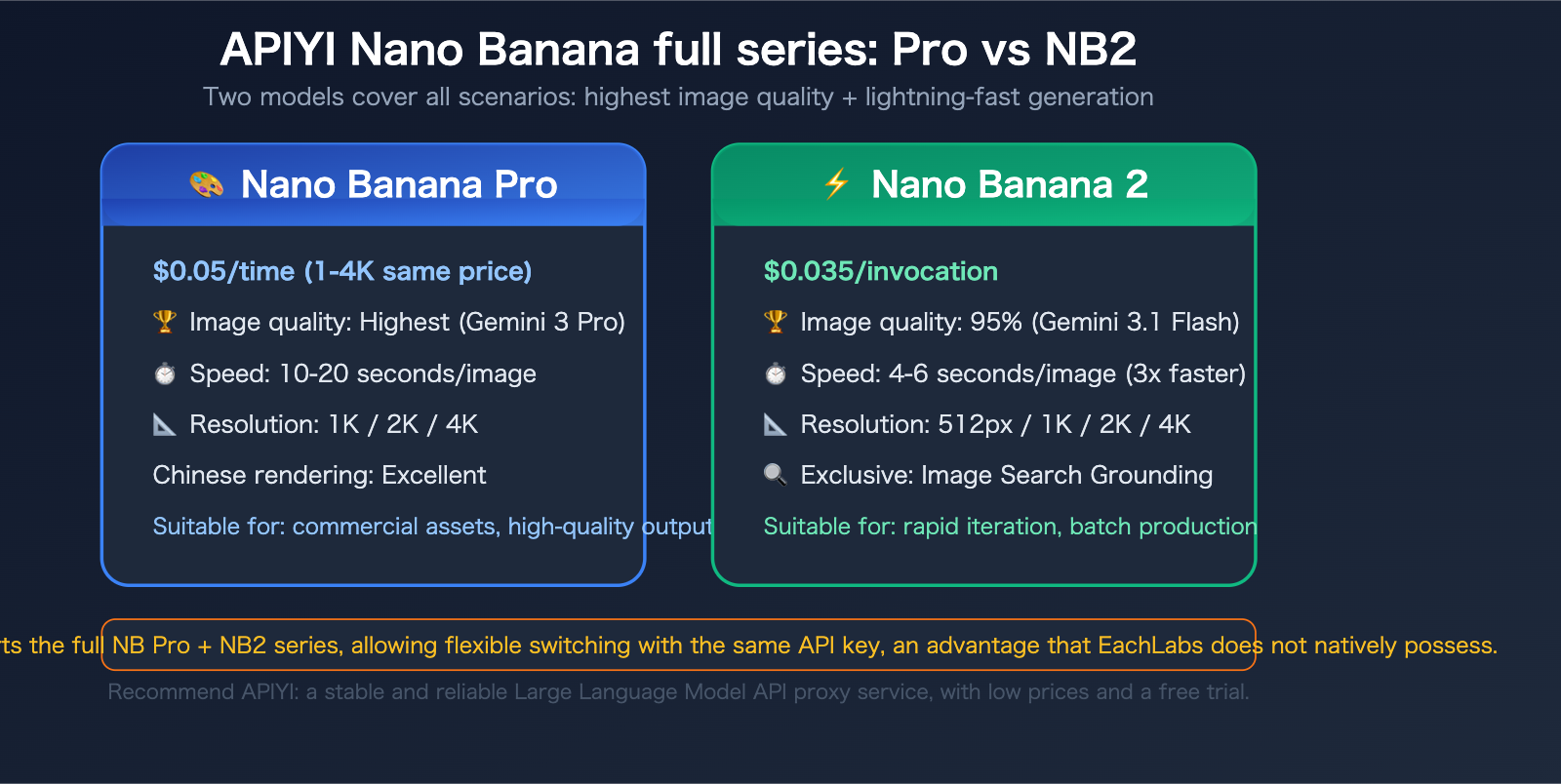
Task: Click the magnifier icon beside Image Search Grounding
Action: click(776, 475)
